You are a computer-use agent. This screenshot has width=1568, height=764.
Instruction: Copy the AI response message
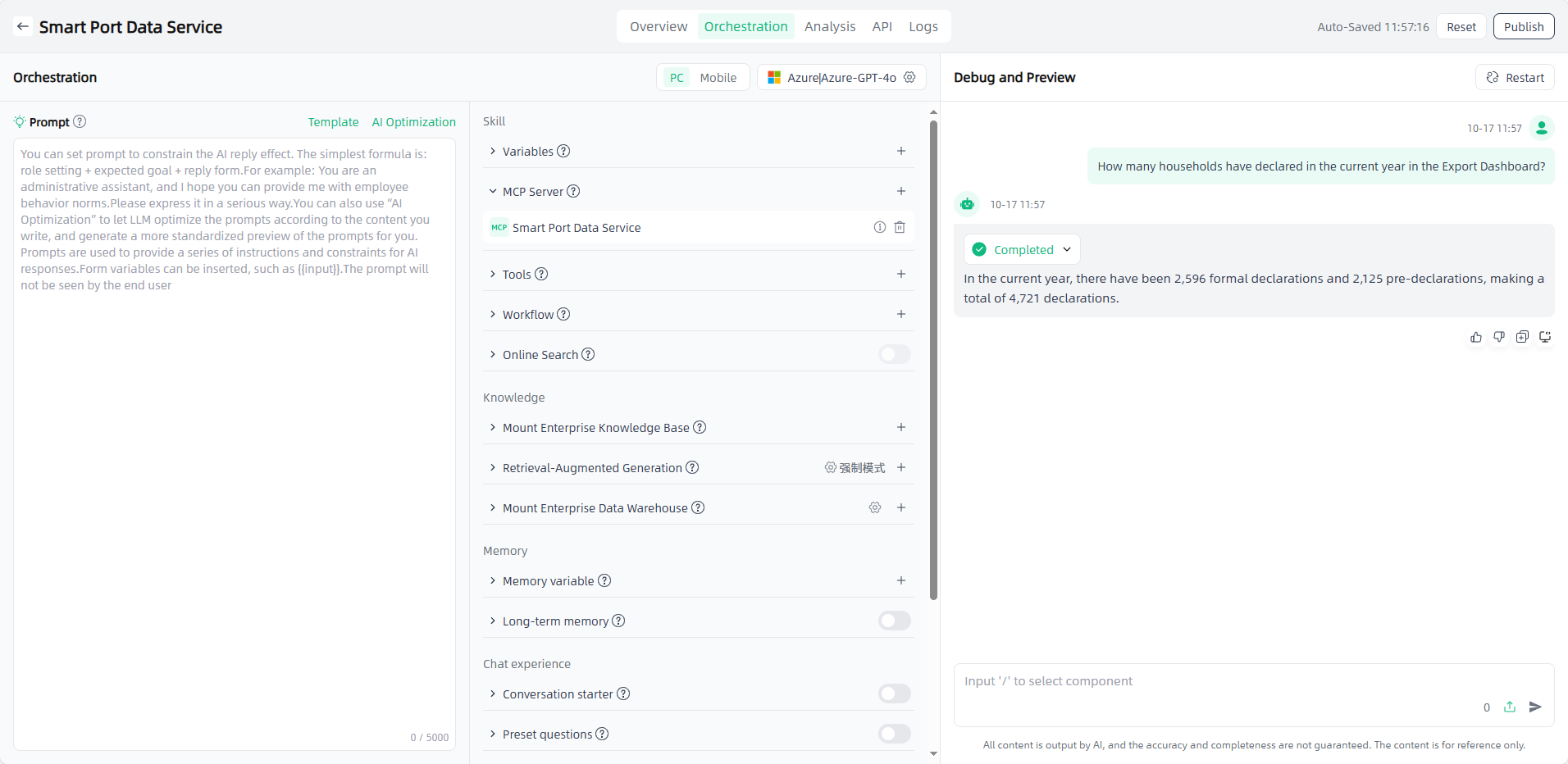(x=1522, y=337)
